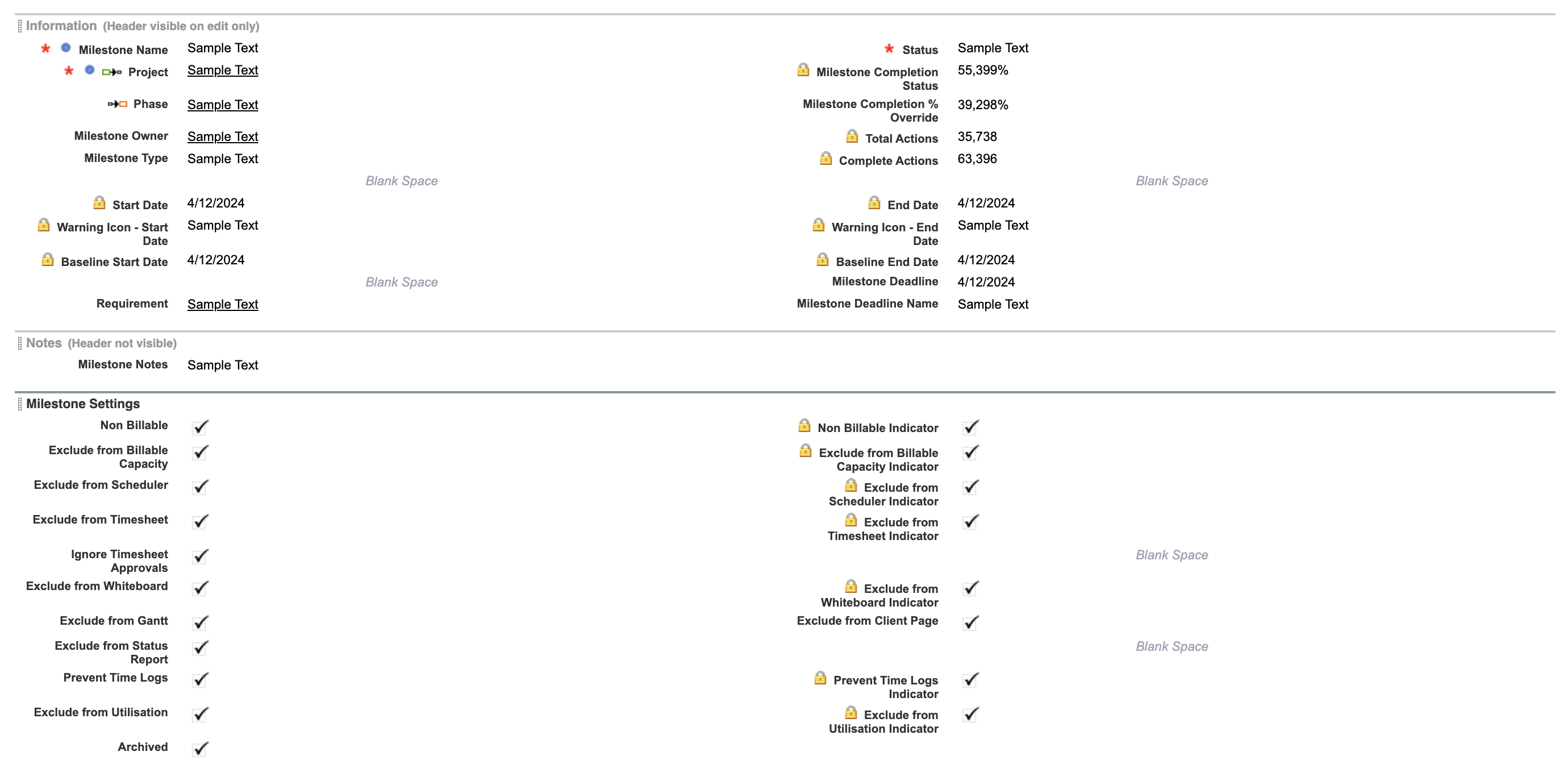Click the 39,298% completion override value

[x=982, y=105]
